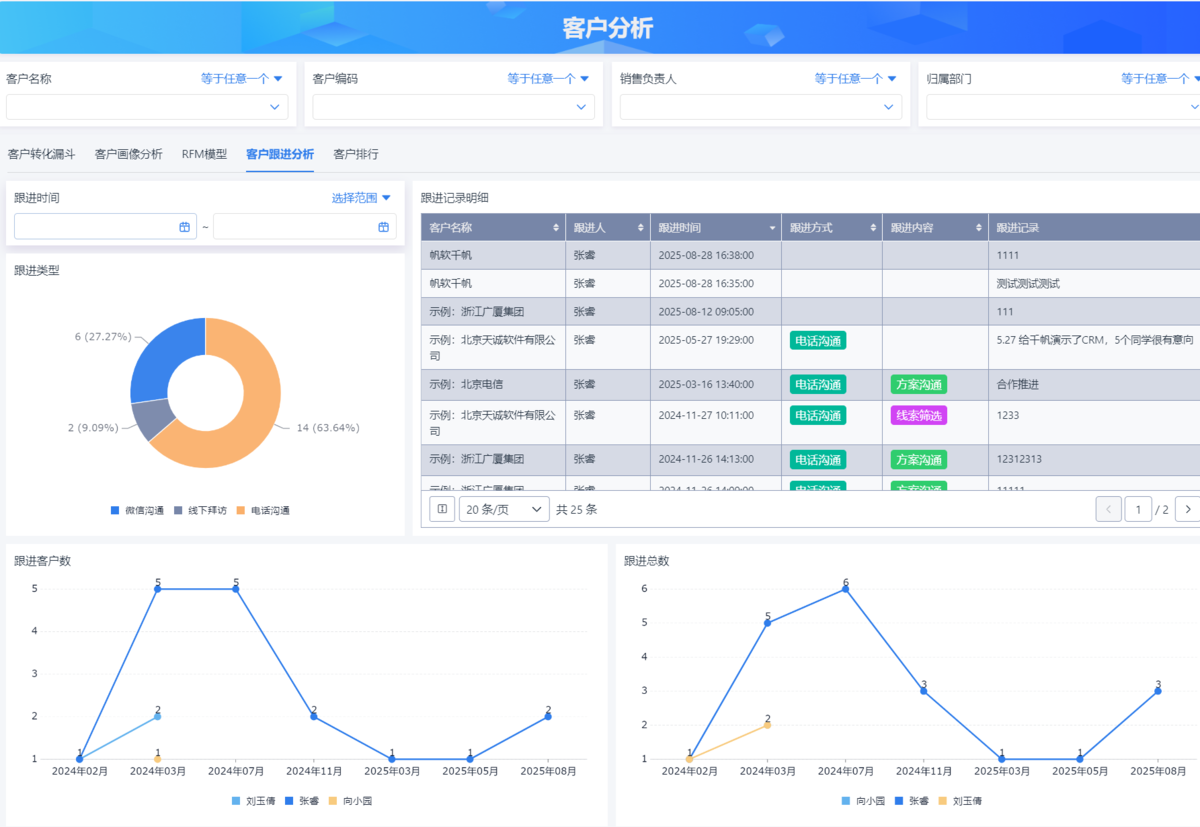Open the 选择范围 dropdown for 跟进时间

coord(362,198)
